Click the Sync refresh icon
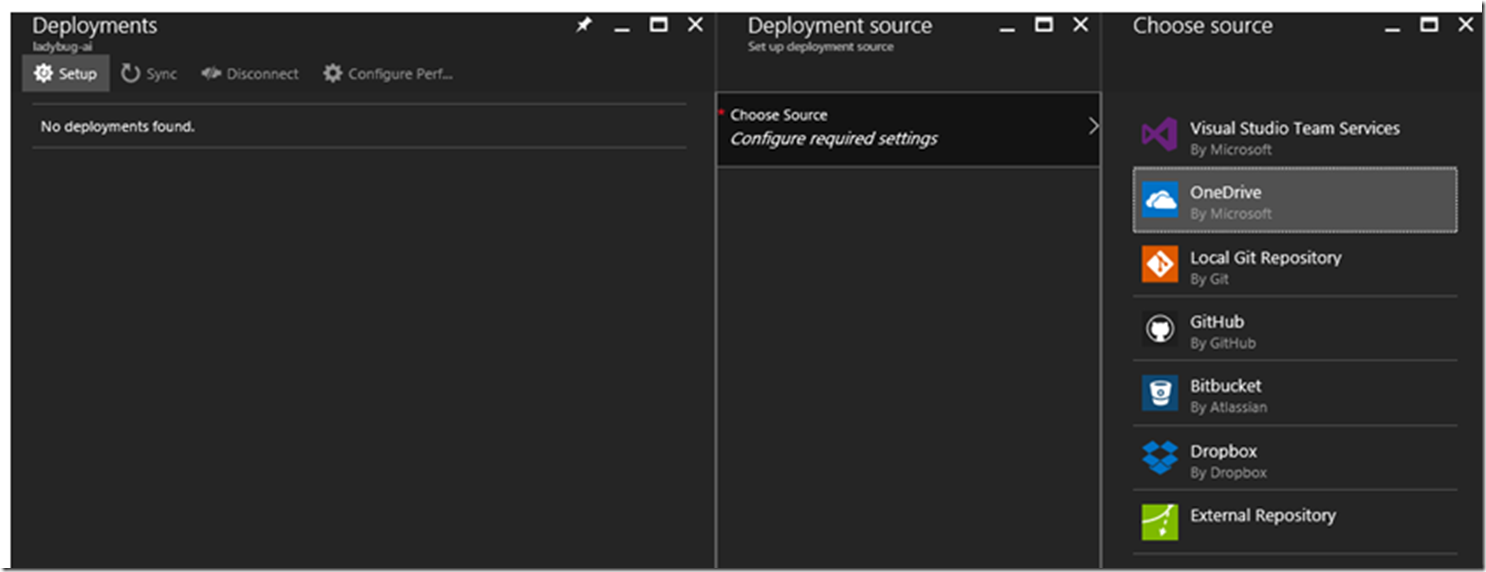 click(x=130, y=73)
